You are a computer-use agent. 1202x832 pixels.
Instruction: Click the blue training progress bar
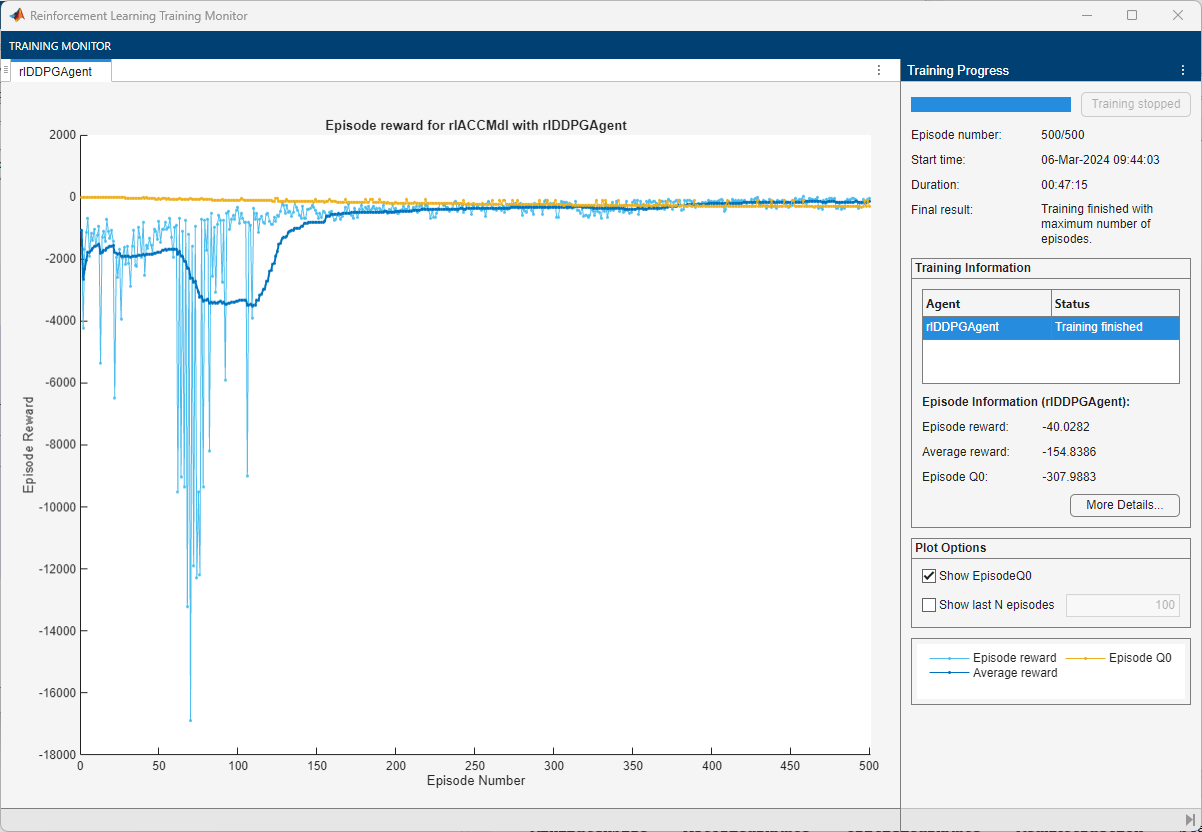[x=990, y=104]
